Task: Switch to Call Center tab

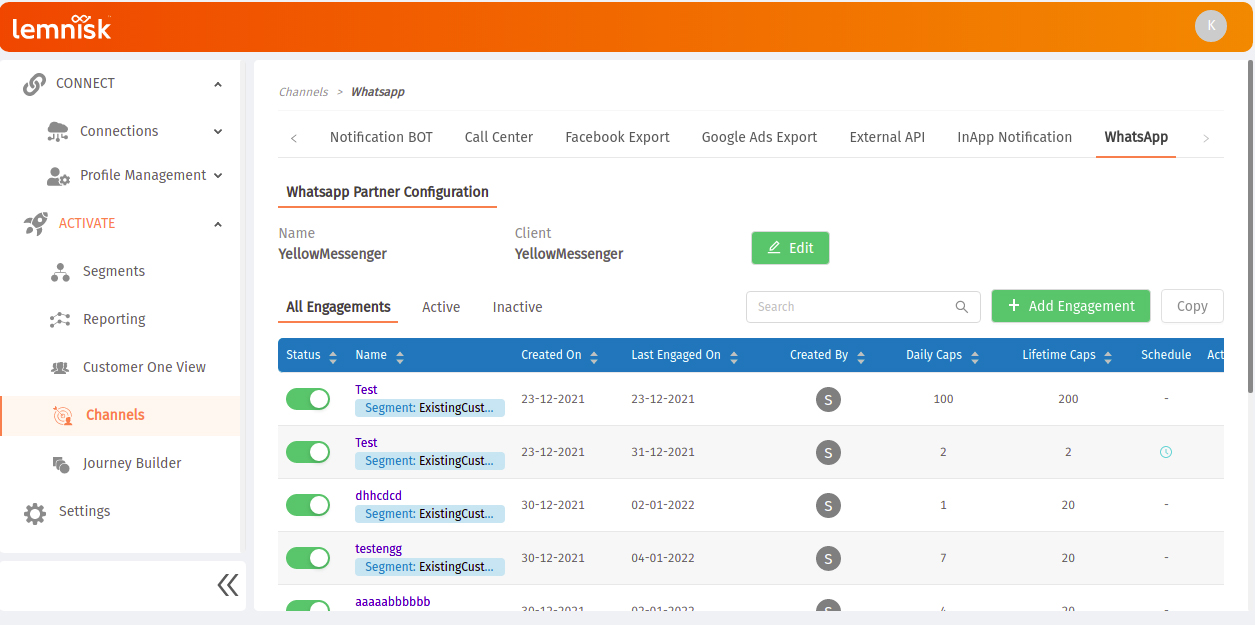Action: click(499, 138)
